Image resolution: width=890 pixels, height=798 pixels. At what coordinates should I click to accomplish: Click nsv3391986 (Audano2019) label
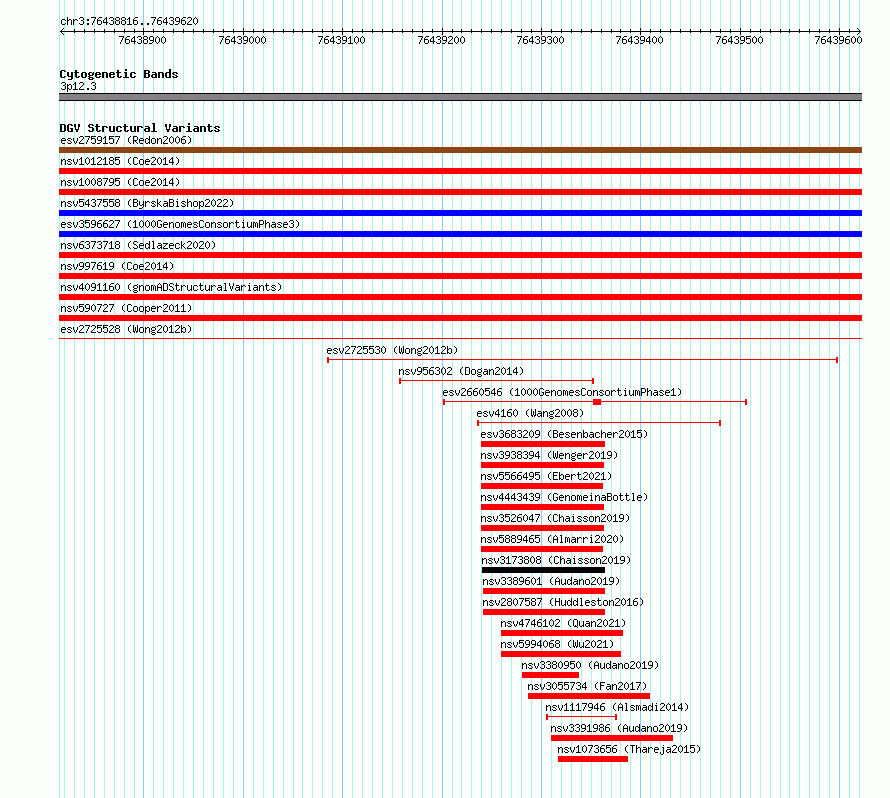tap(619, 728)
